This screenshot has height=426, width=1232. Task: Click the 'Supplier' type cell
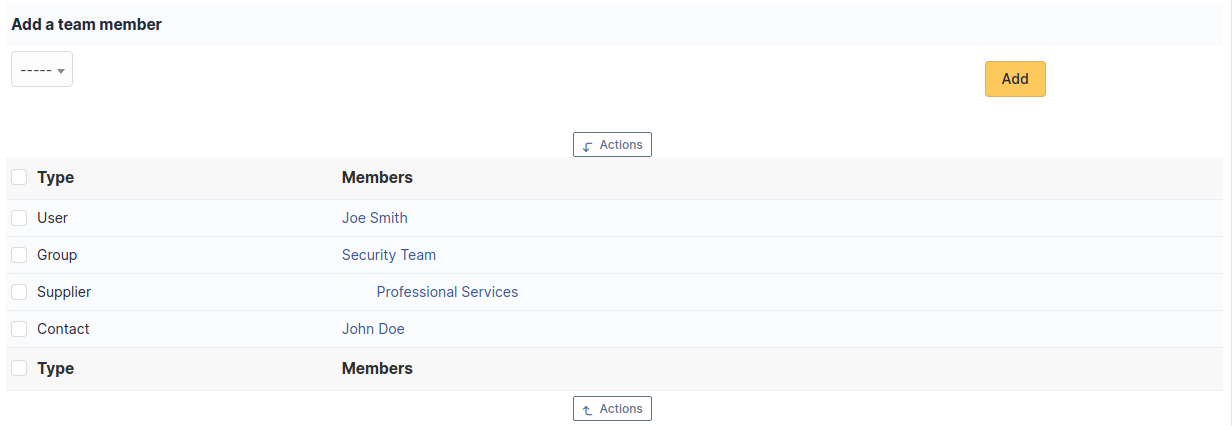coord(64,292)
